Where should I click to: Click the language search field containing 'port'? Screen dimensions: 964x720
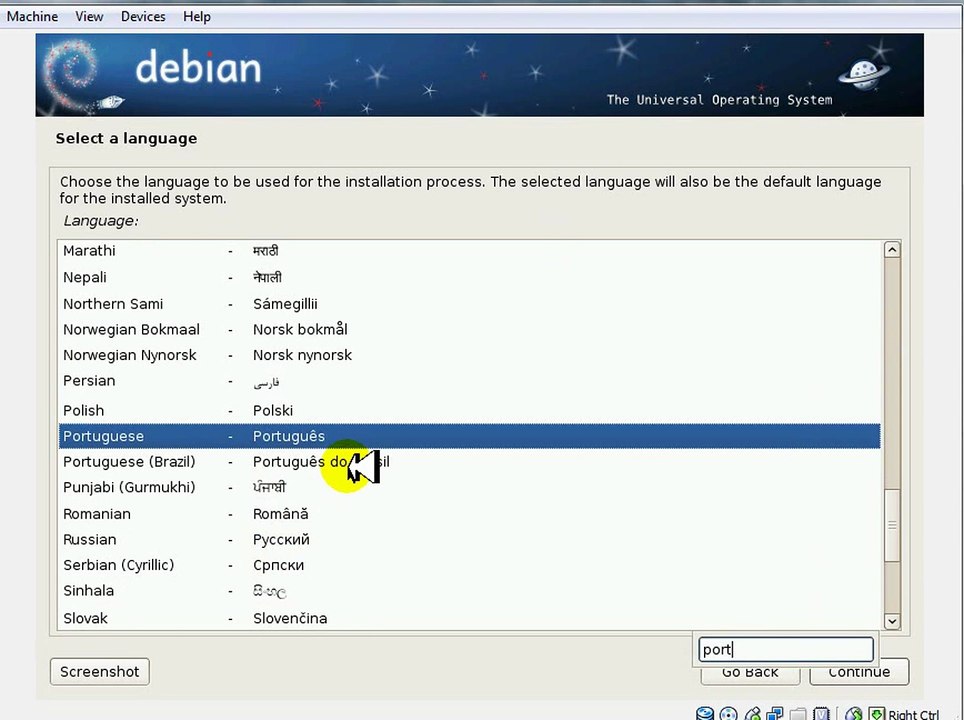click(786, 649)
